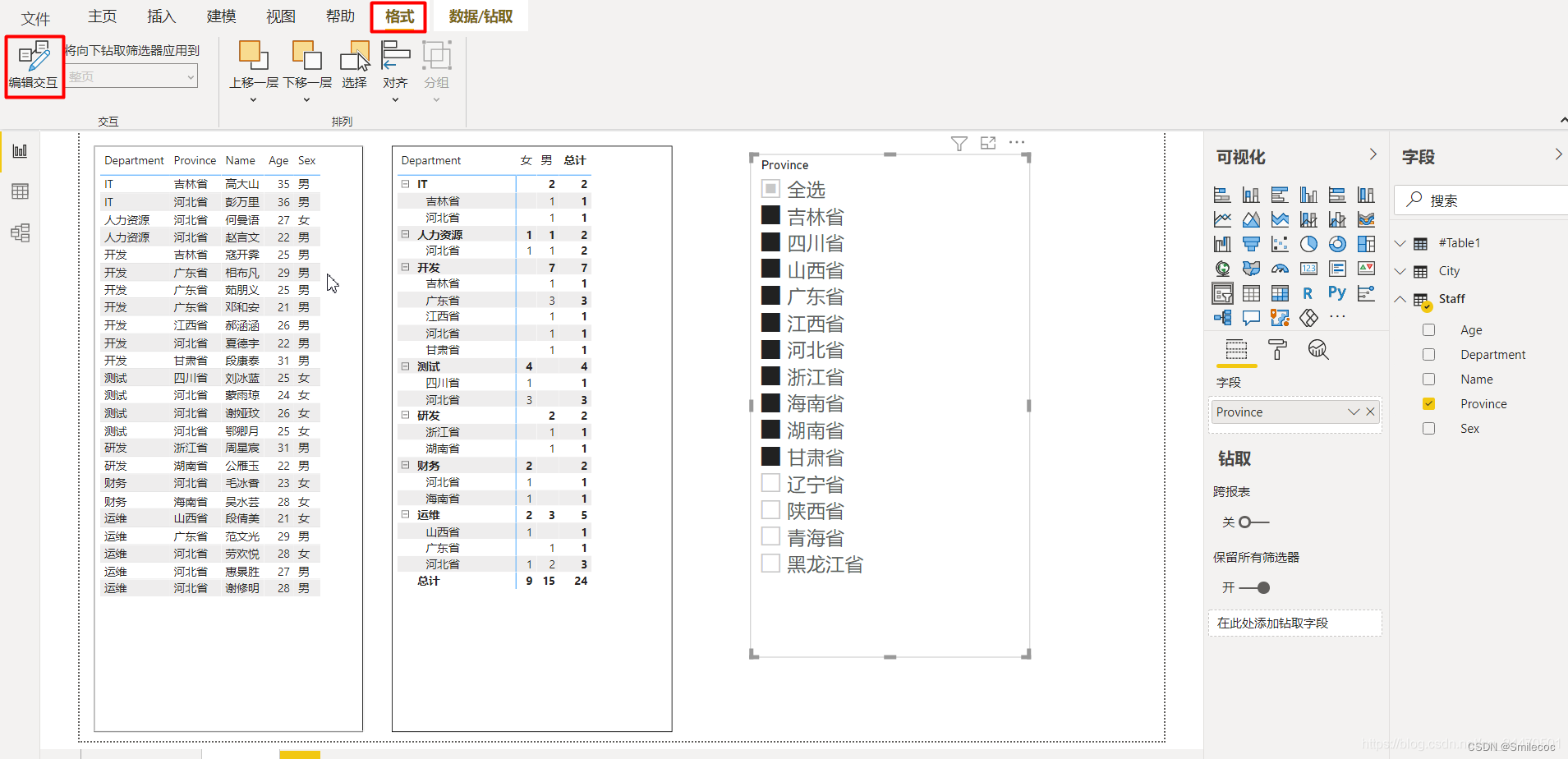This screenshot has width=1568, height=759.
Task: Check the Age field checkbox
Action: 1429,329
